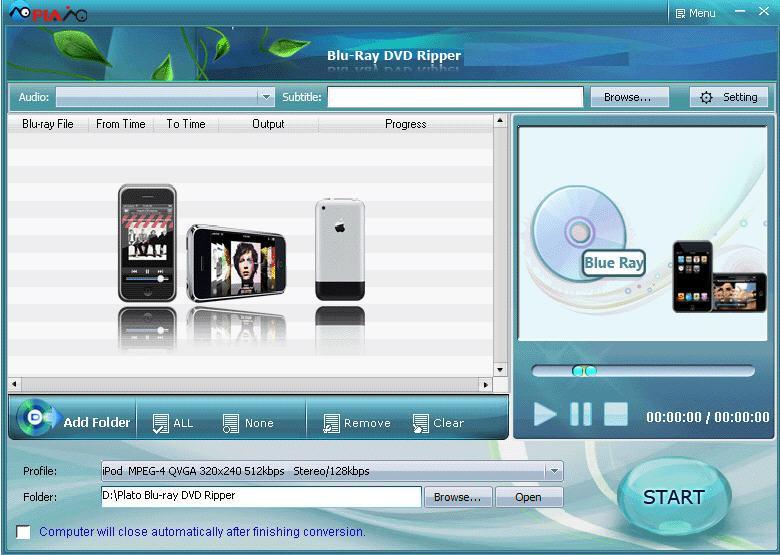Viewport: 780px width, 555px height.
Task: Select ALL items in the list
Action: (173, 423)
